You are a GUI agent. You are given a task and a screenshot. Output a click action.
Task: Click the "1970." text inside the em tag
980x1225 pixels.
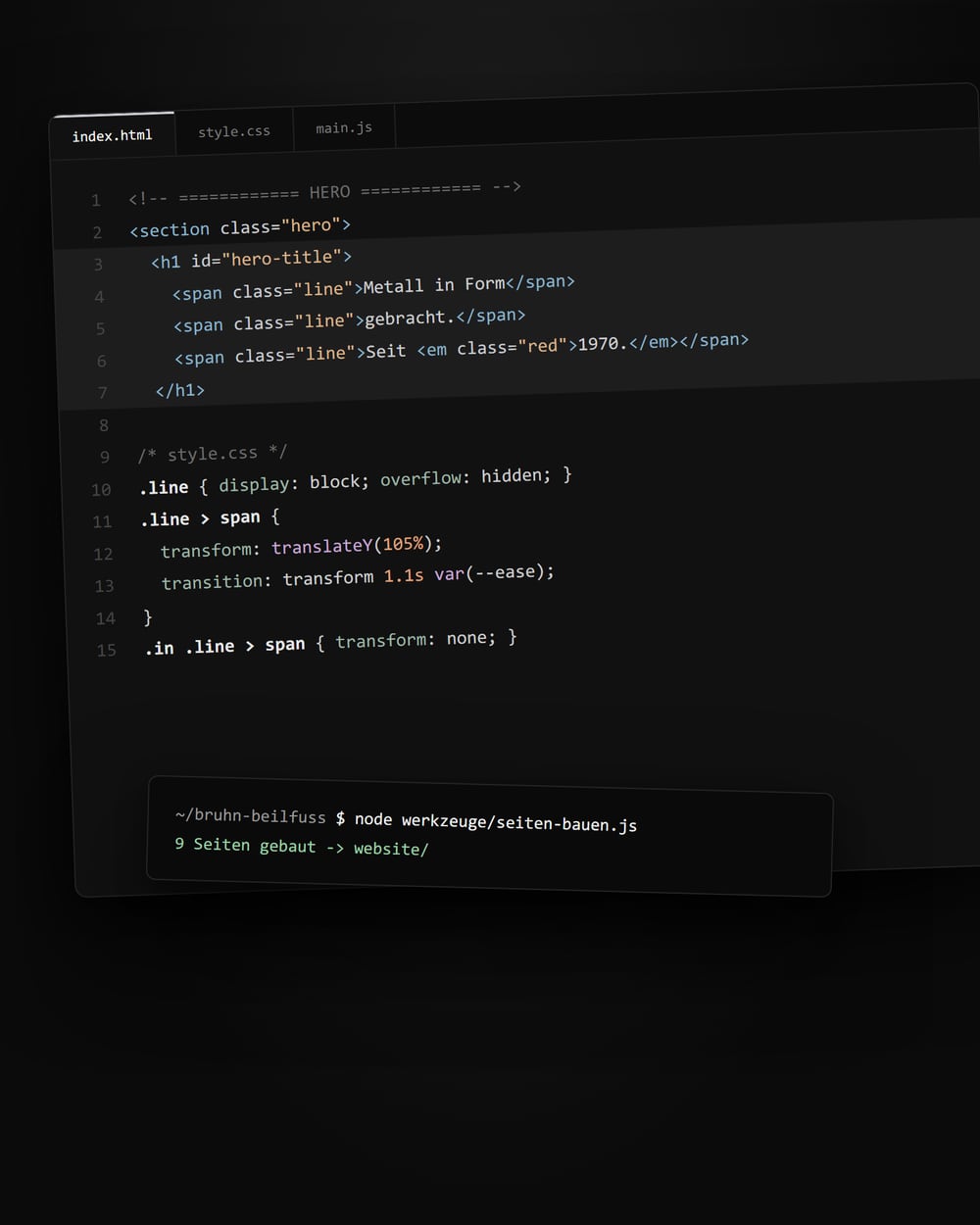point(604,344)
